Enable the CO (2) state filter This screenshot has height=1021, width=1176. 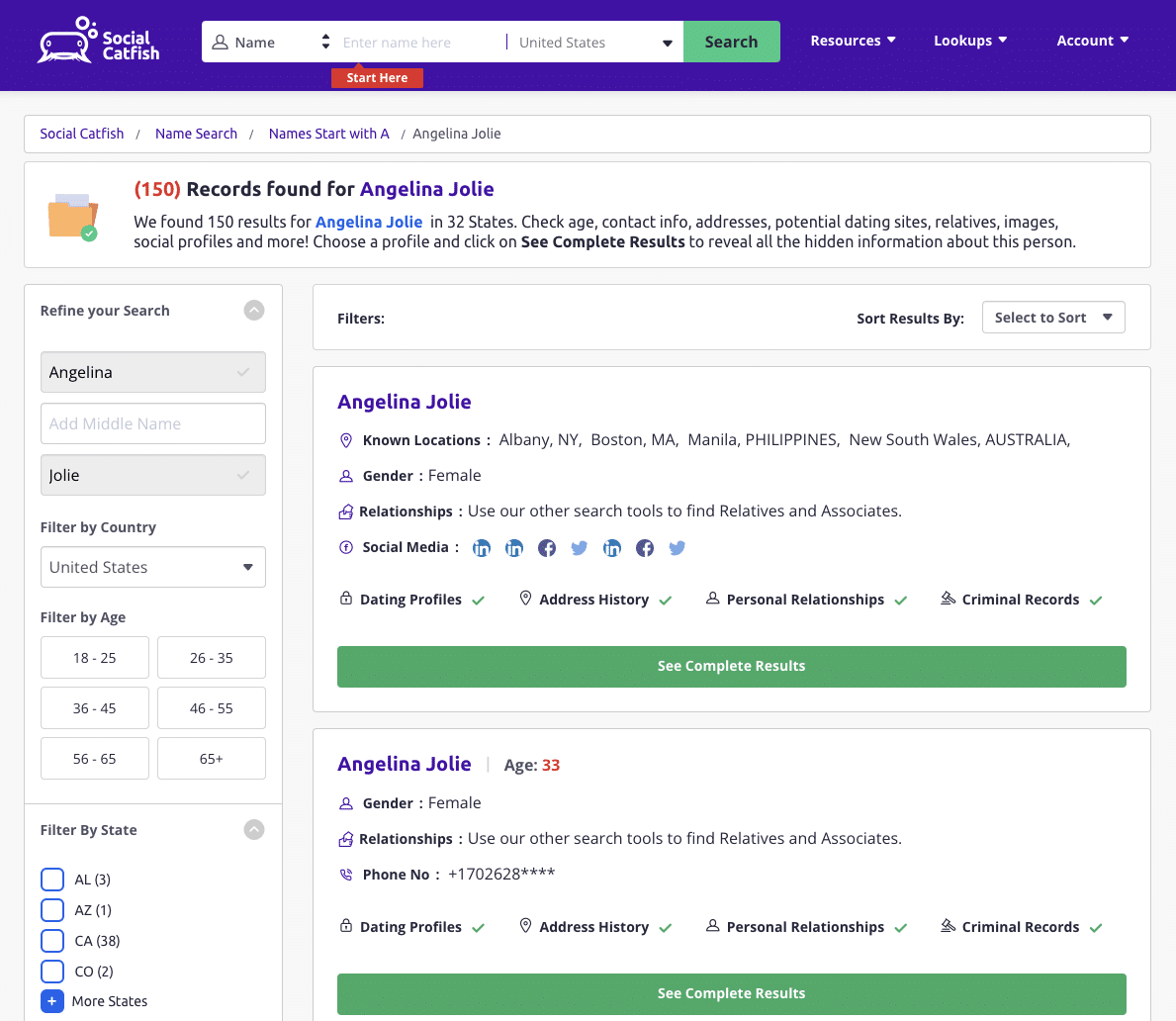[x=52, y=972]
